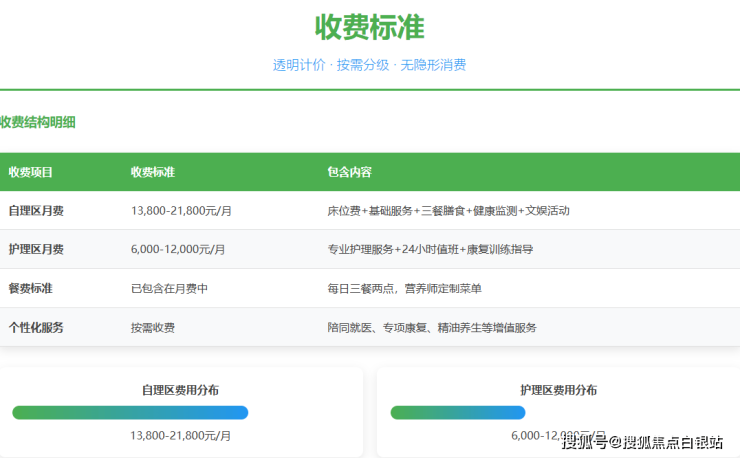Screen dimensions: 740x458
Task: Select the 餐费标准 row label
Action: [x=30, y=288]
